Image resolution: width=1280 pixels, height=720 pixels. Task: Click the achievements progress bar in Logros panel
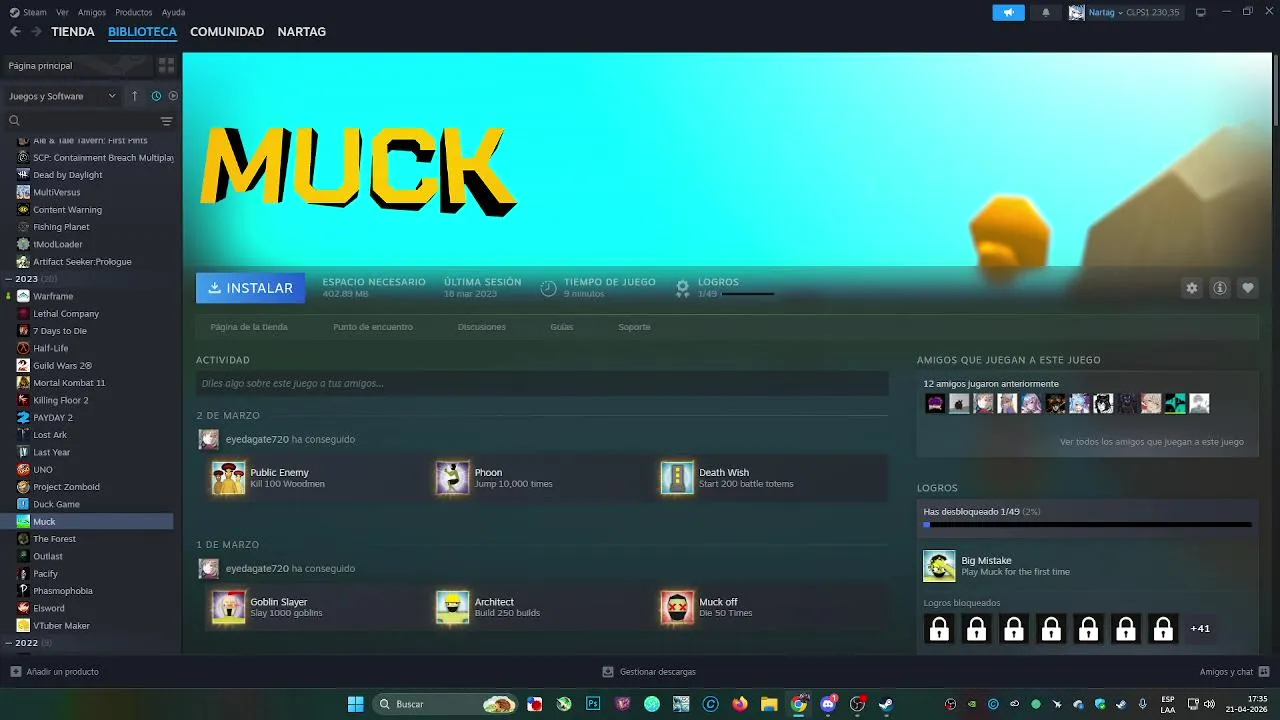1087,524
